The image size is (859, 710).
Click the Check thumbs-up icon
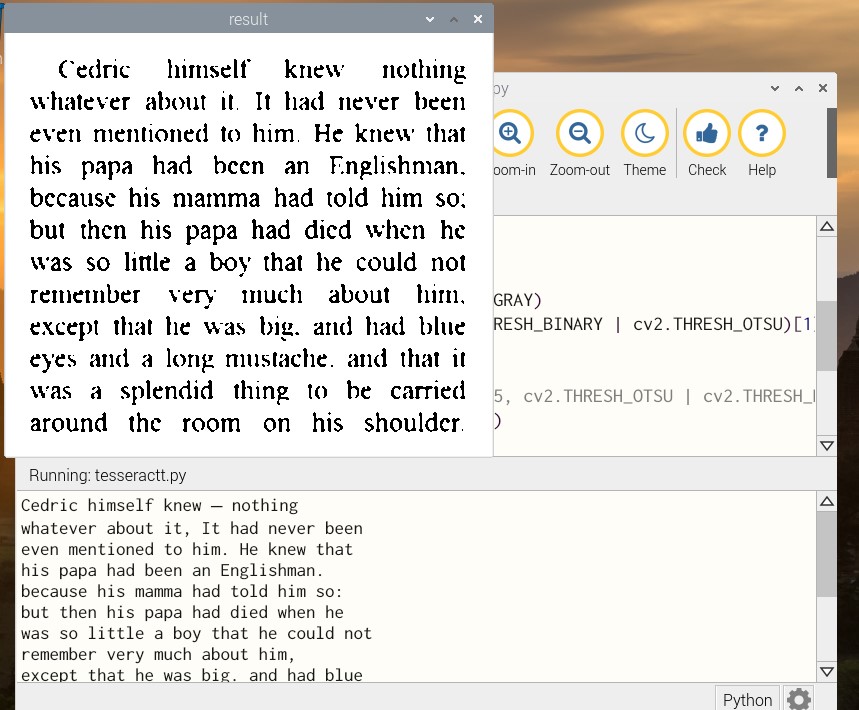[x=707, y=133]
